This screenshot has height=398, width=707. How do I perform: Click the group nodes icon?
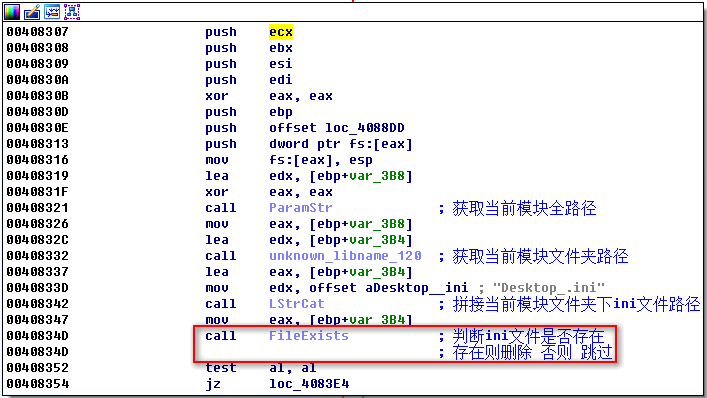[72, 12]
